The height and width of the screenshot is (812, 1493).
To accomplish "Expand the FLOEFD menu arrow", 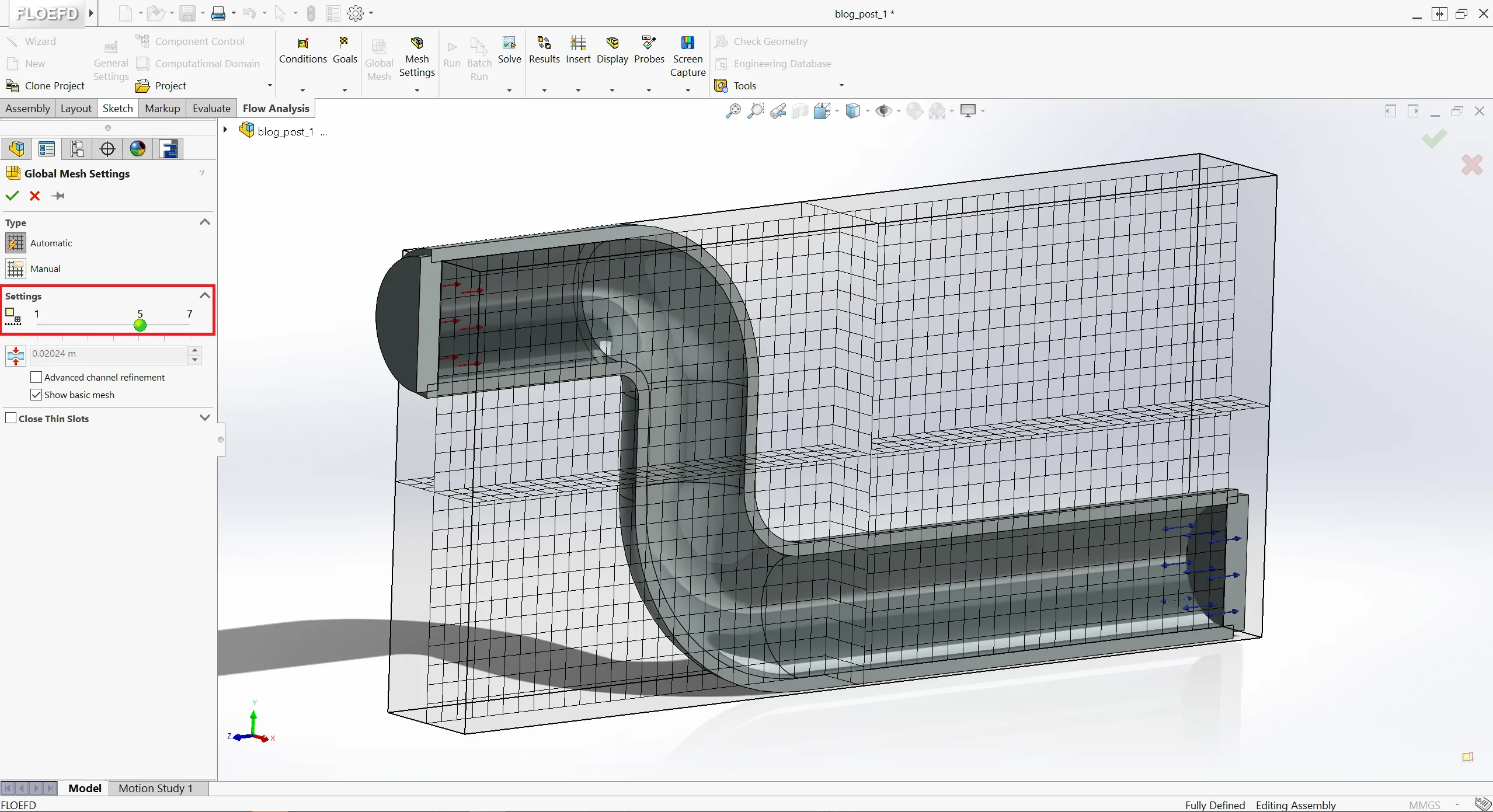I will click(x=91, y=13).
